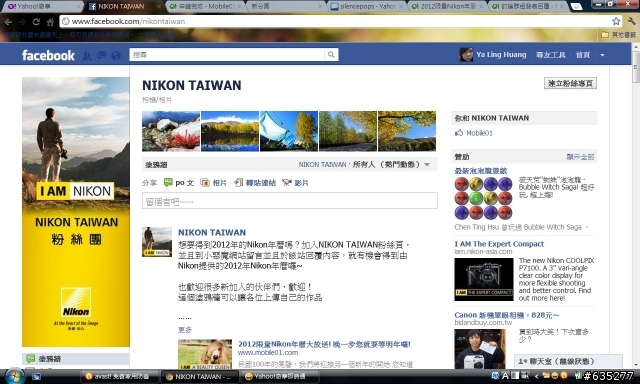Click the browser back arrow
This screenshot has width=640, height=384.
pyautogui.click(x=8, y=21)
